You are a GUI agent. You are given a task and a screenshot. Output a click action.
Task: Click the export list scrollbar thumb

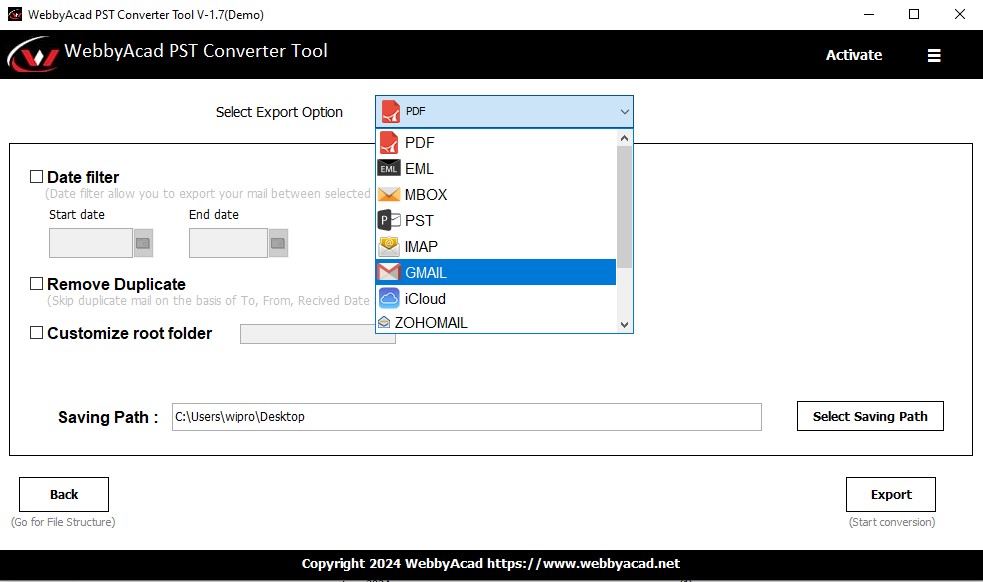tap(624, 206)
